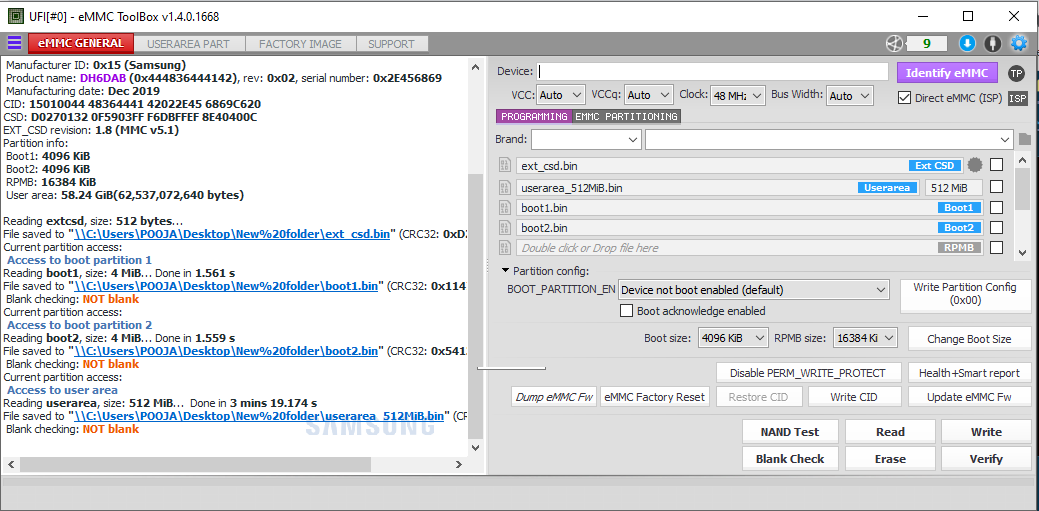
Task: Click file icon next to ext_csd.bin
Action: coord(505,166)
